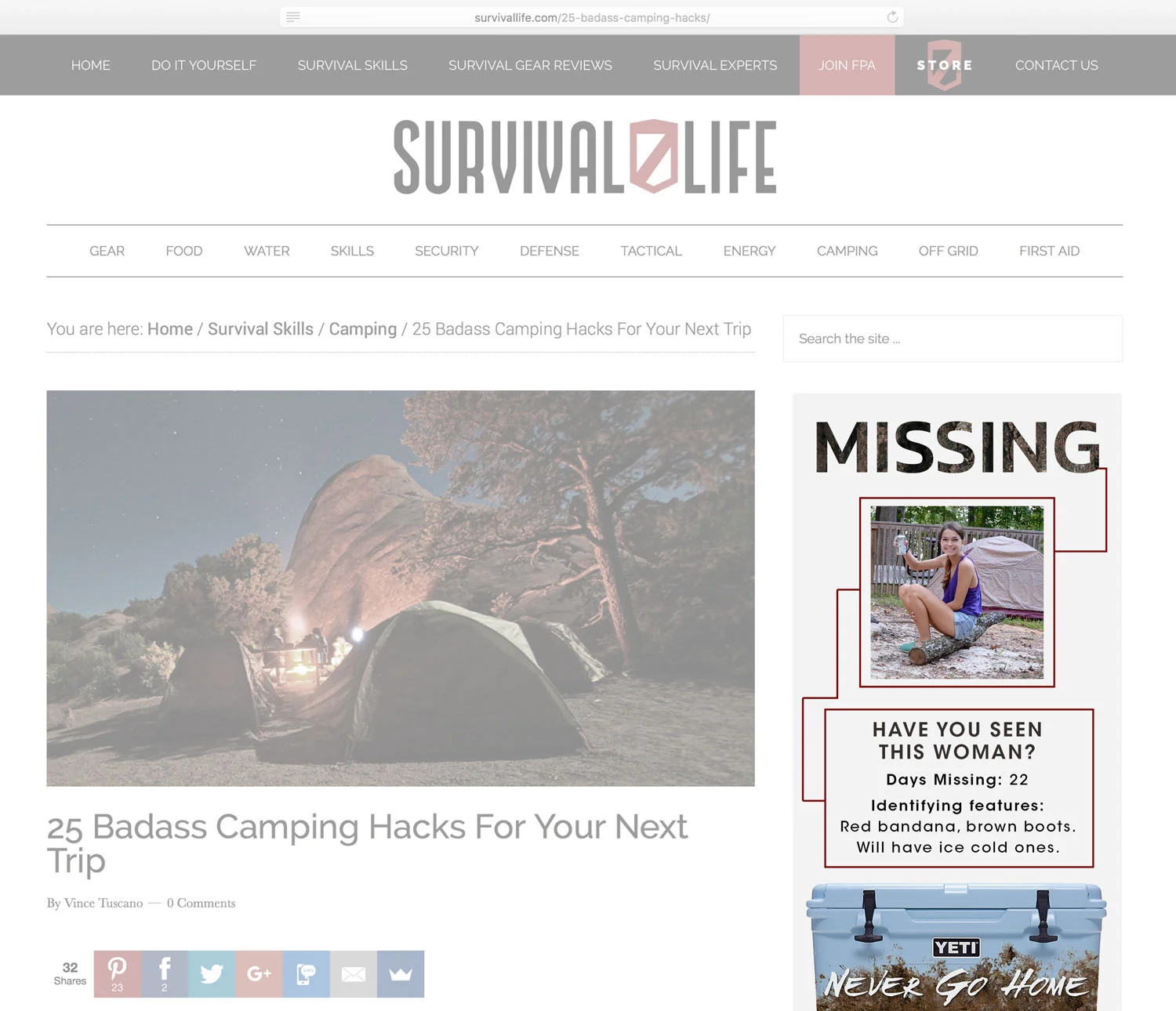Image resolution: width=1176 pixels, height=1011 pixels.
Task: Share article via Twitter bird icon
Action: (x=212, y=974)
